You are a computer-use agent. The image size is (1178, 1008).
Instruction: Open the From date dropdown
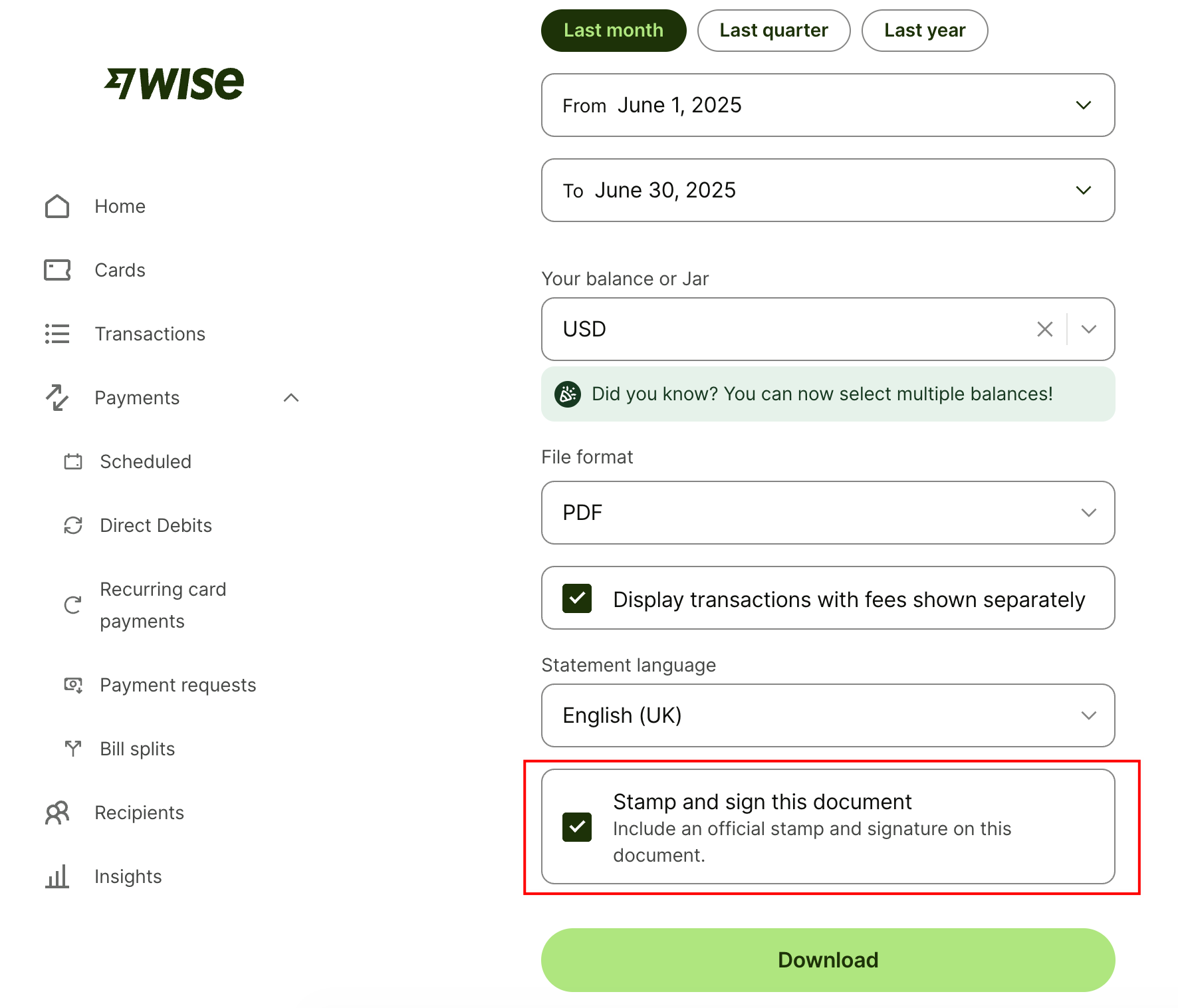coord(828,105)
